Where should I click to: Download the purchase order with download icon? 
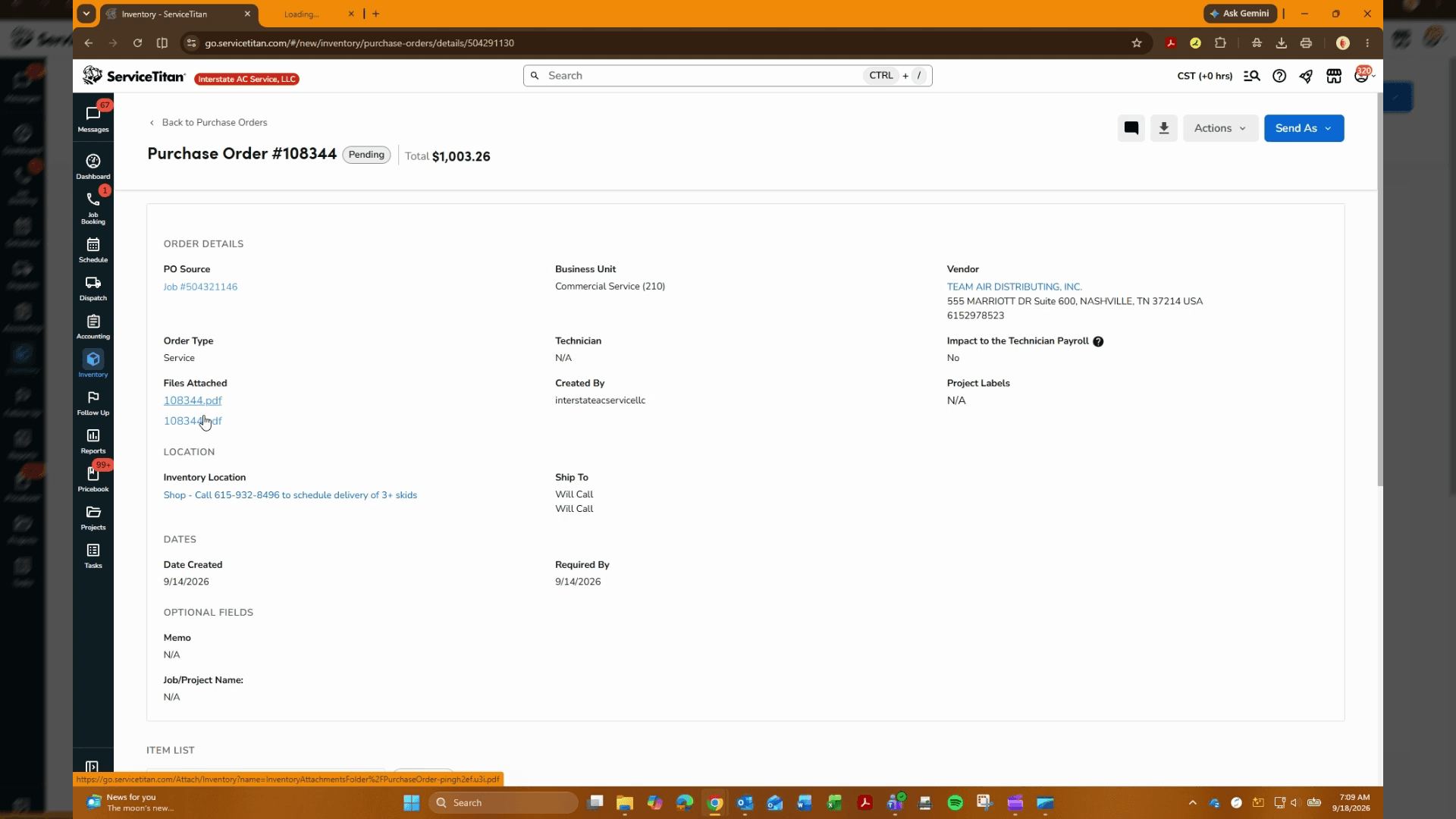tap(1163, 128)
